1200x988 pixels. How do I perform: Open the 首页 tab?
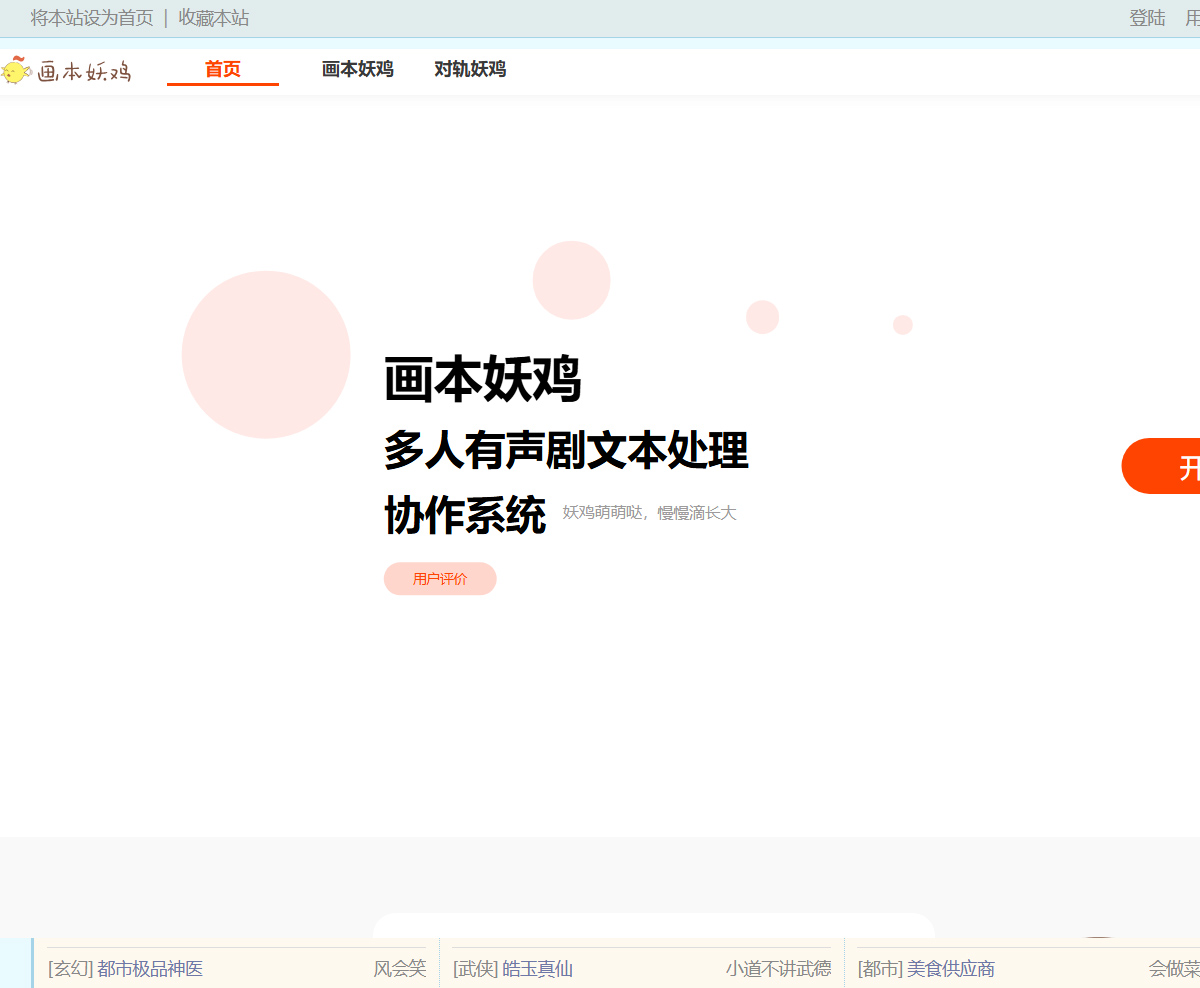click(x=222, y=69)
